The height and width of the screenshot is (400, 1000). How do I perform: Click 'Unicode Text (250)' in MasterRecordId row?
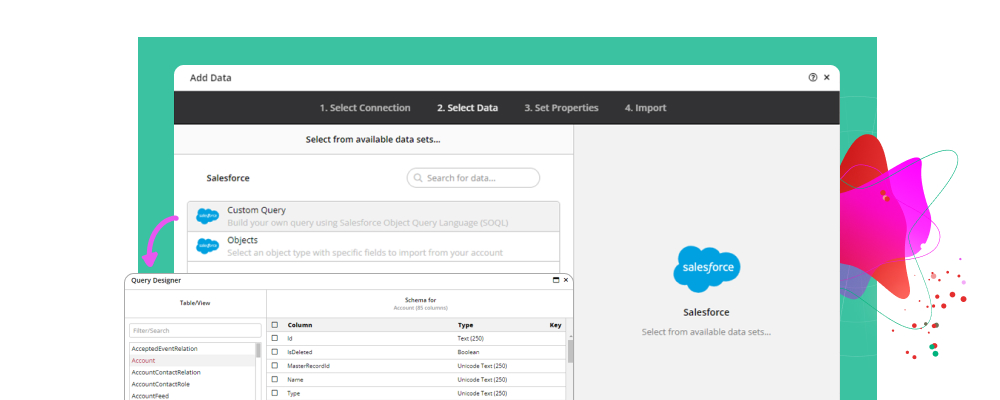pos(482,366)
